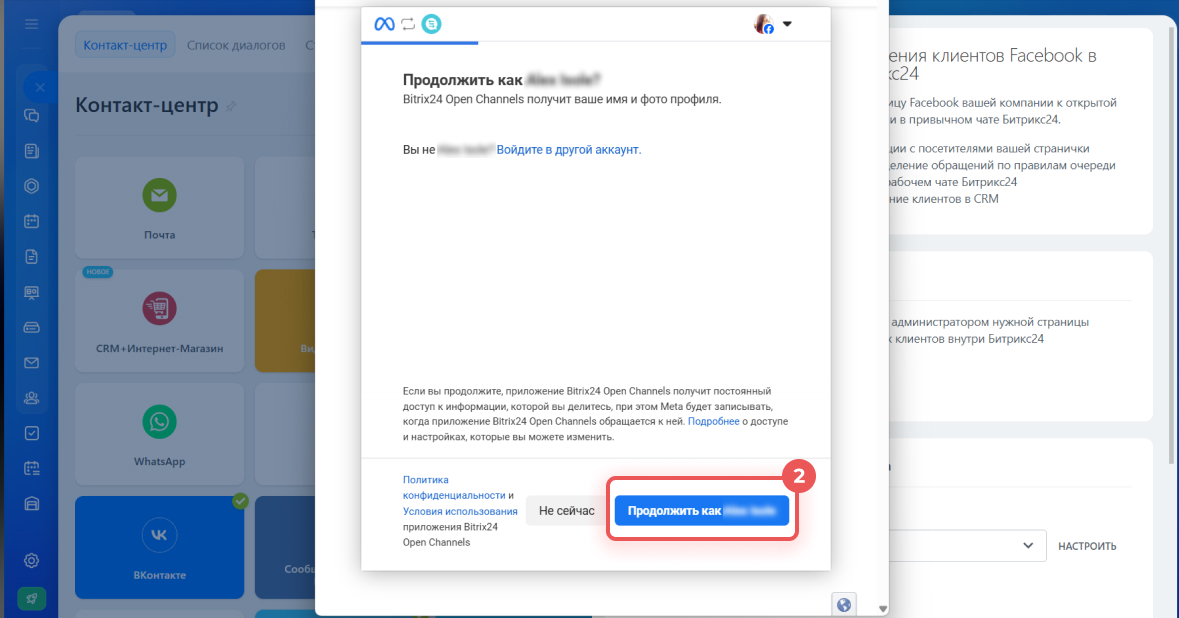The image size is (1179, 618).
Task: Click the ВКонтакте card label
Action: [159, 575]
